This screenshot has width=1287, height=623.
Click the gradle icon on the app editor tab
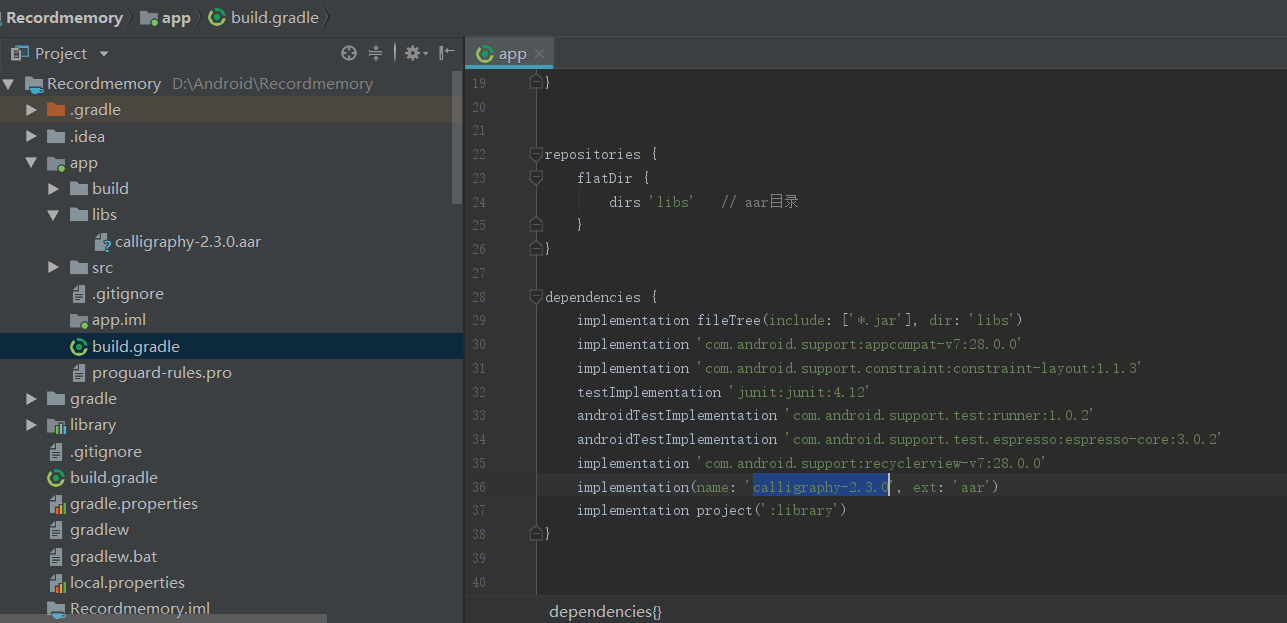tap(485, 54)
